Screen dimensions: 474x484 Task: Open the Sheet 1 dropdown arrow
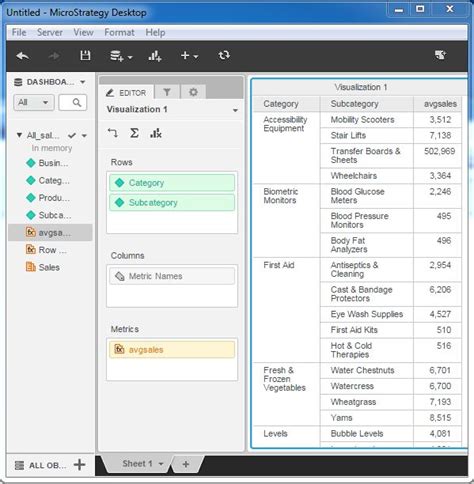click(161, 464)
